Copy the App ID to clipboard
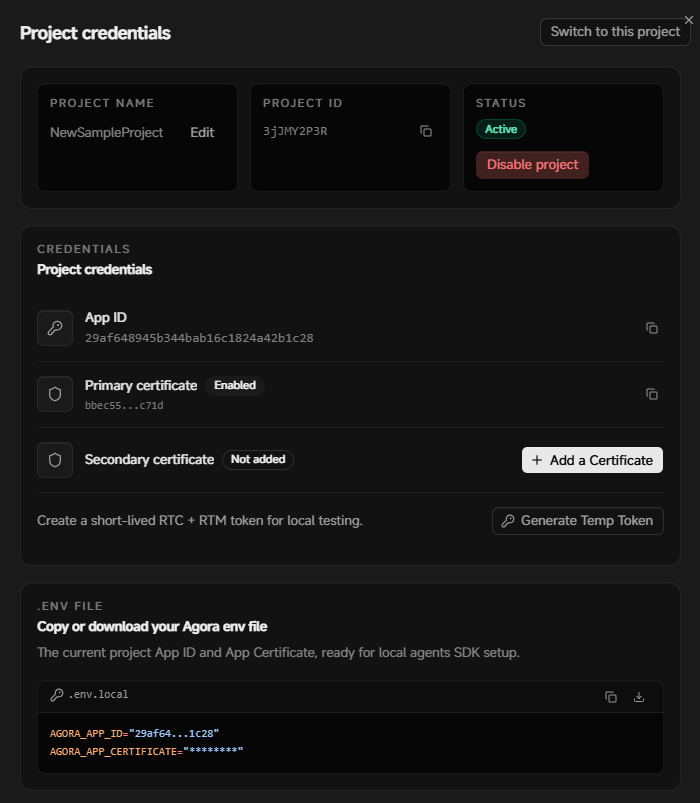 click(x=652, y=328)
